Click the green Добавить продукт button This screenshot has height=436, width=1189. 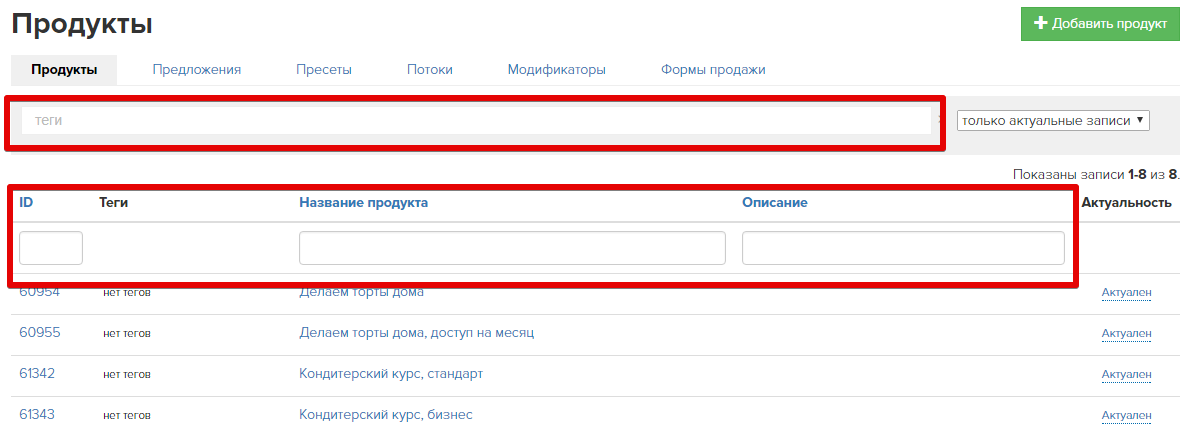click(1100, 24)
